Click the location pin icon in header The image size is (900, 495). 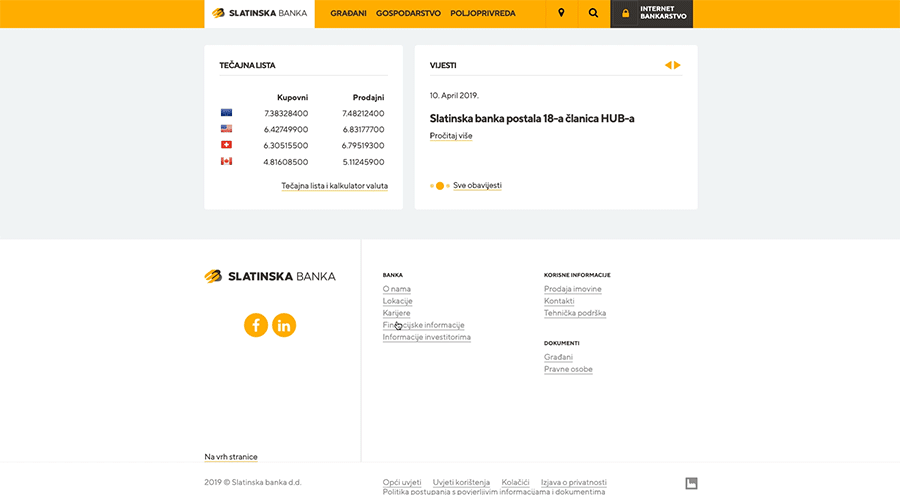pos(561,14)
